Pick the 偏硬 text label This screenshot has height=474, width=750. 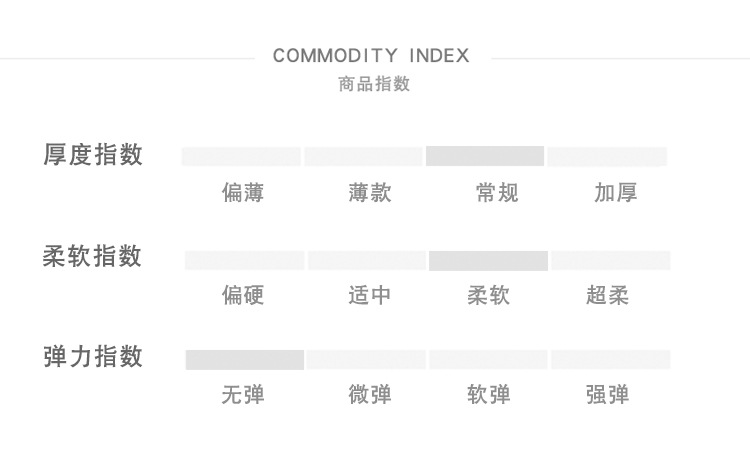click(x=243, y=296)
